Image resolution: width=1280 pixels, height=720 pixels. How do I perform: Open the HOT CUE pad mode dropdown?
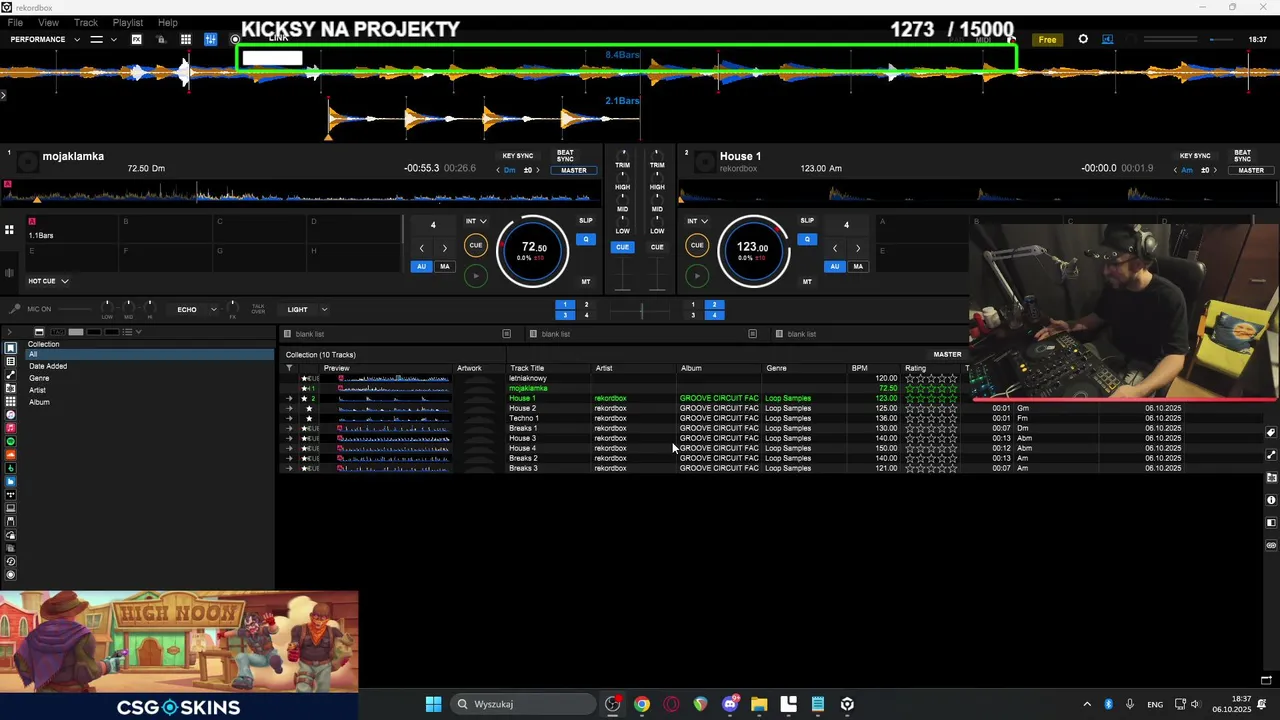[48, 281]
